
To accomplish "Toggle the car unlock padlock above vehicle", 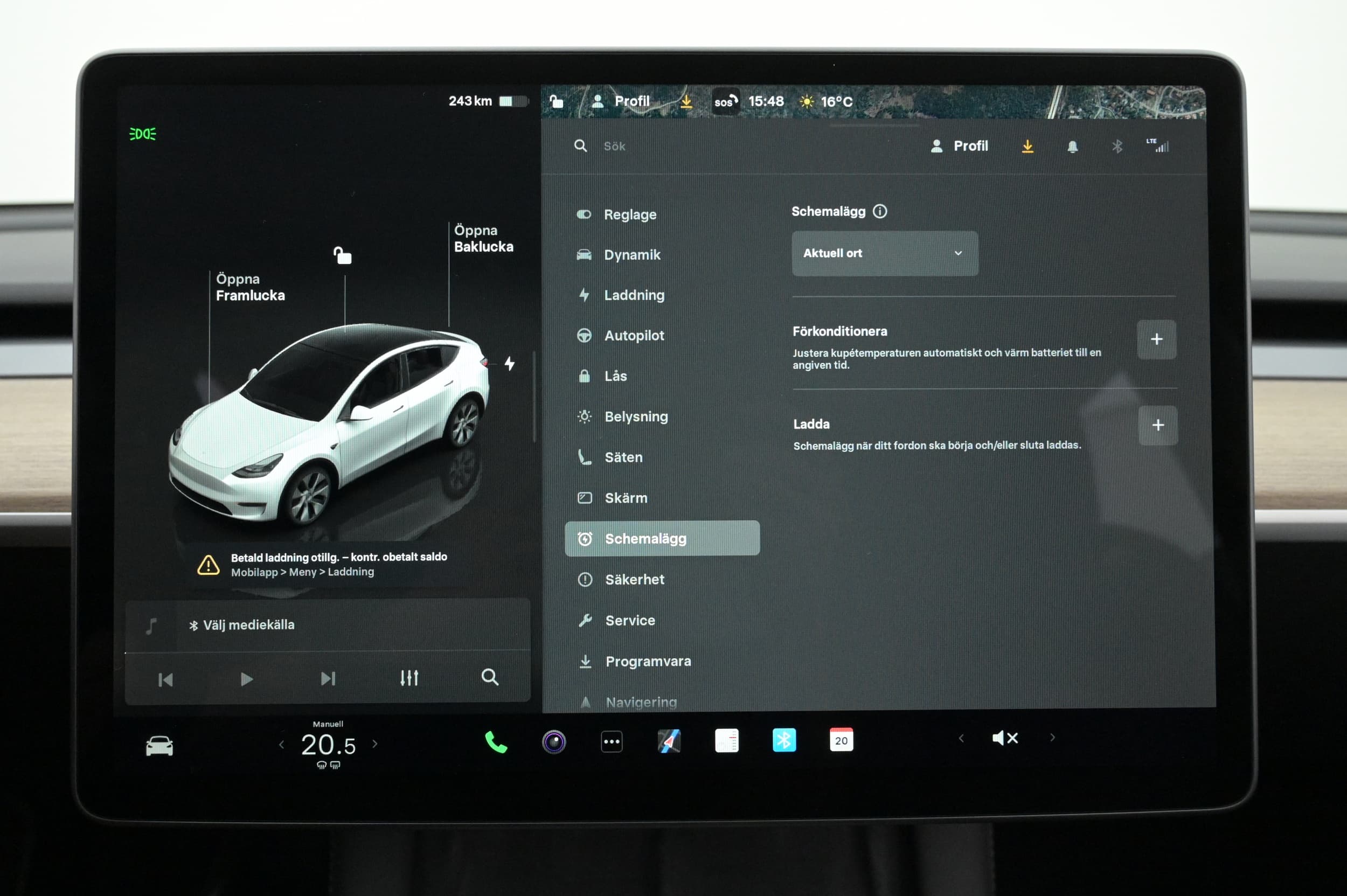I will 342,255.
